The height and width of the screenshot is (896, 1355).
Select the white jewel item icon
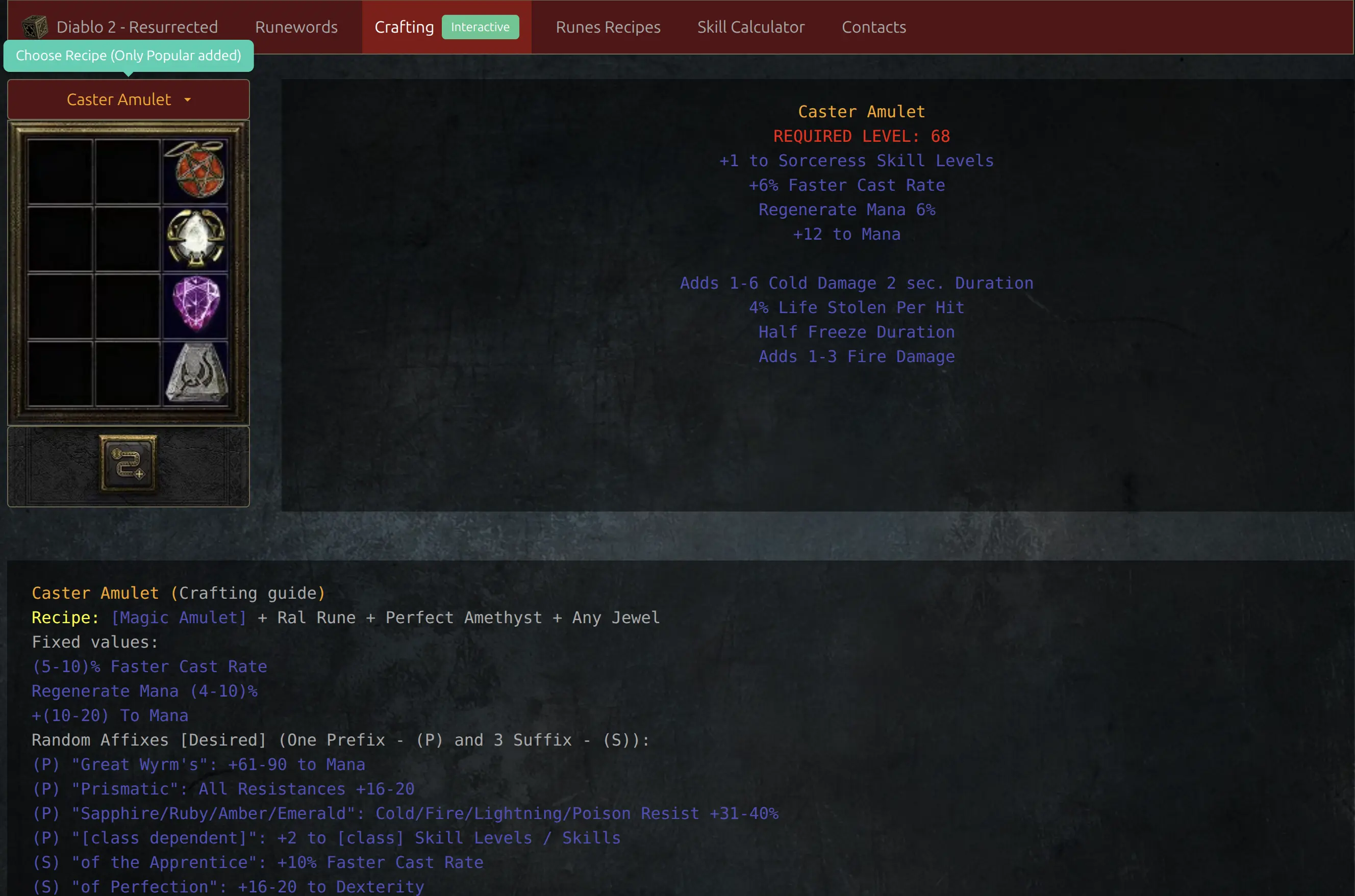[195, 238]
